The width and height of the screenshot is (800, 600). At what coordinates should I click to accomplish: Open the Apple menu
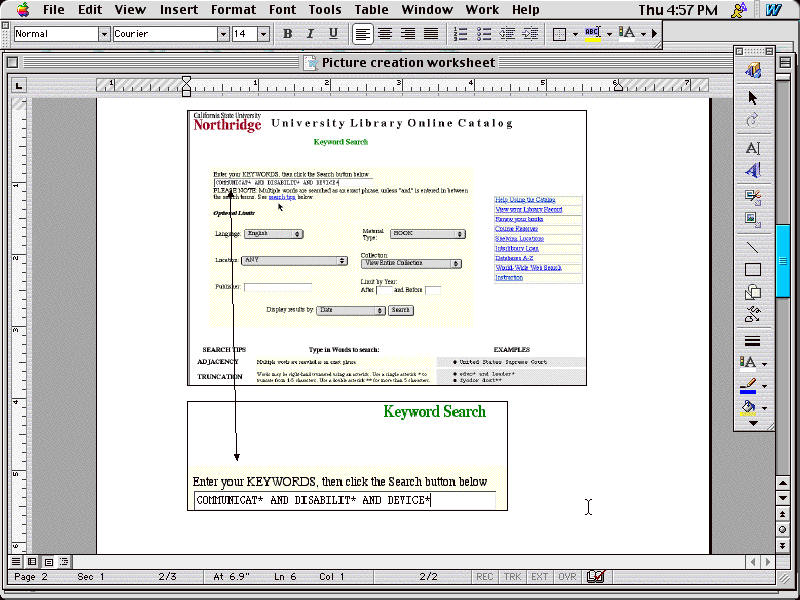(22, 9)
